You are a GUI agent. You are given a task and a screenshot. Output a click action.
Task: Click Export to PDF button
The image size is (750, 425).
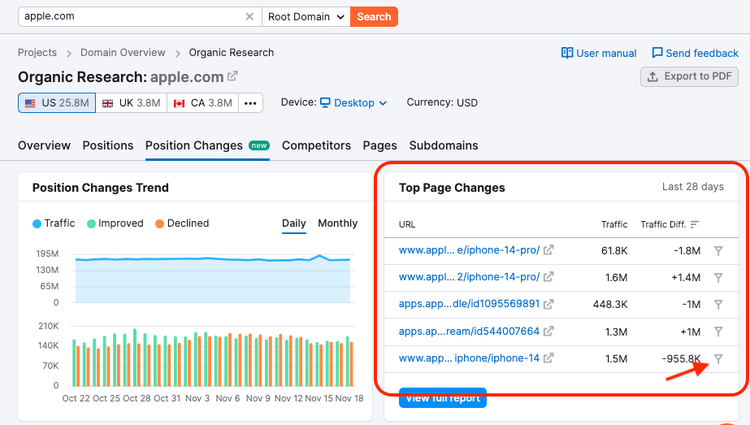[689, 76]
